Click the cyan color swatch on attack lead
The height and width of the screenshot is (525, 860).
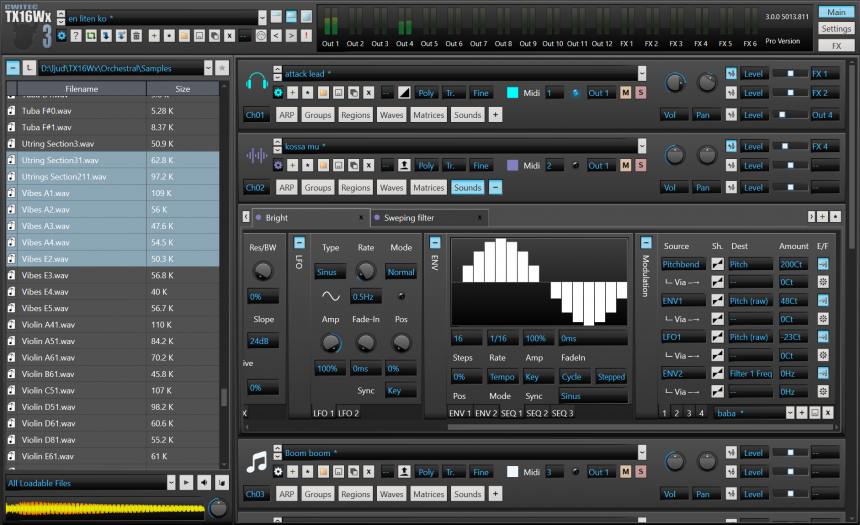click(512, 93)
